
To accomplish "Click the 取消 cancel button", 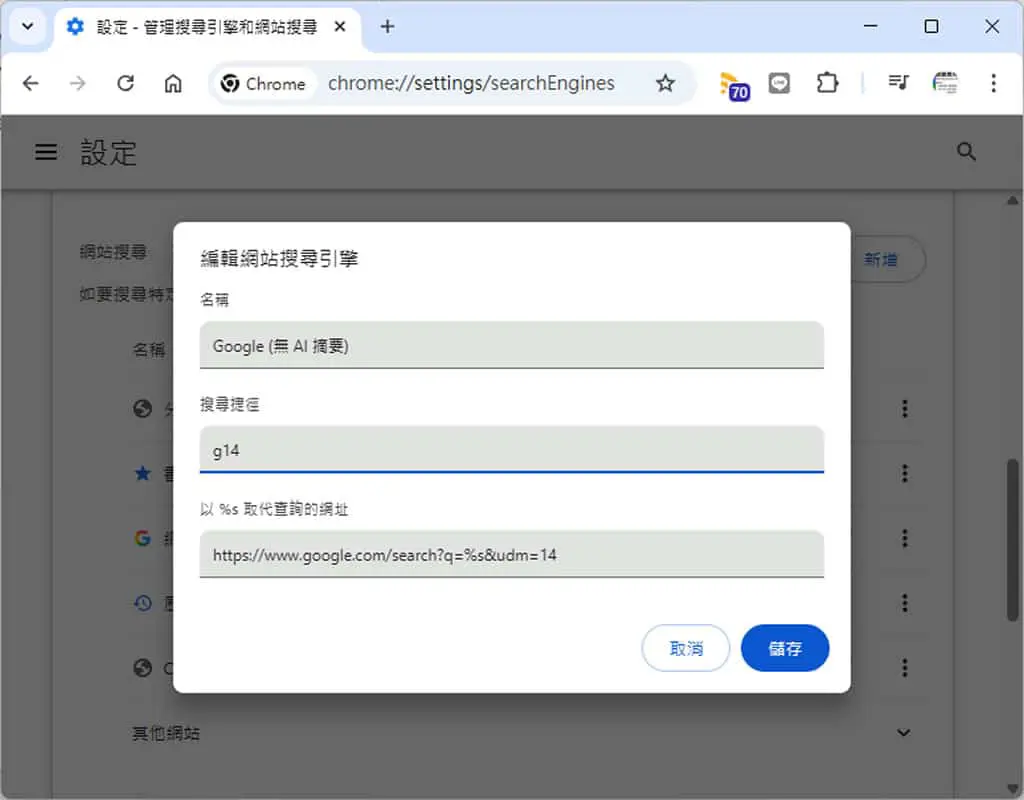I will tap(686, 648).
